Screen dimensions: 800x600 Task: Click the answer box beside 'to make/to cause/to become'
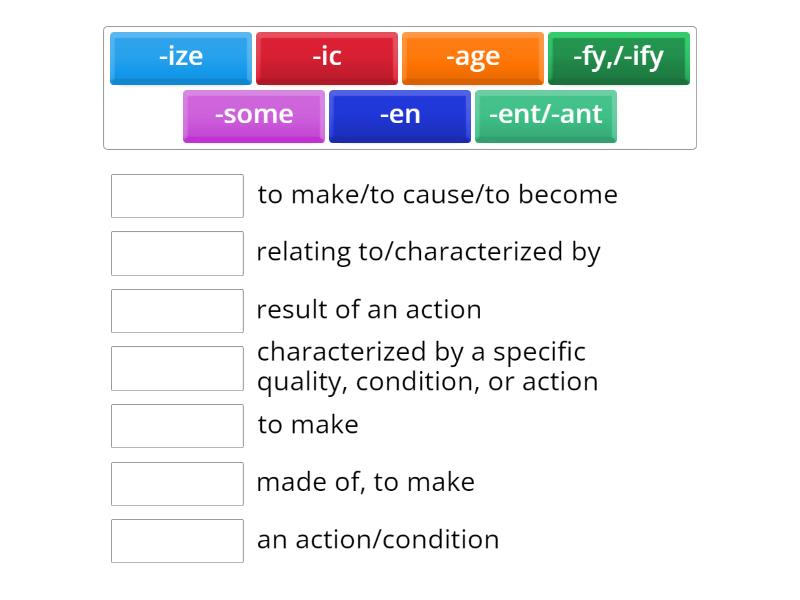[x=177, y=195]
